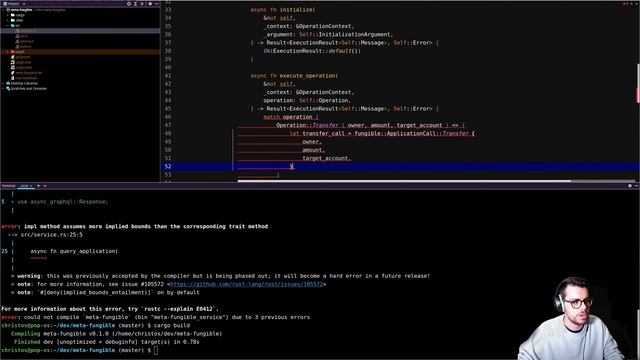
Task: Hide the Project panel with the minimize icon
Action: click(157, 4)
